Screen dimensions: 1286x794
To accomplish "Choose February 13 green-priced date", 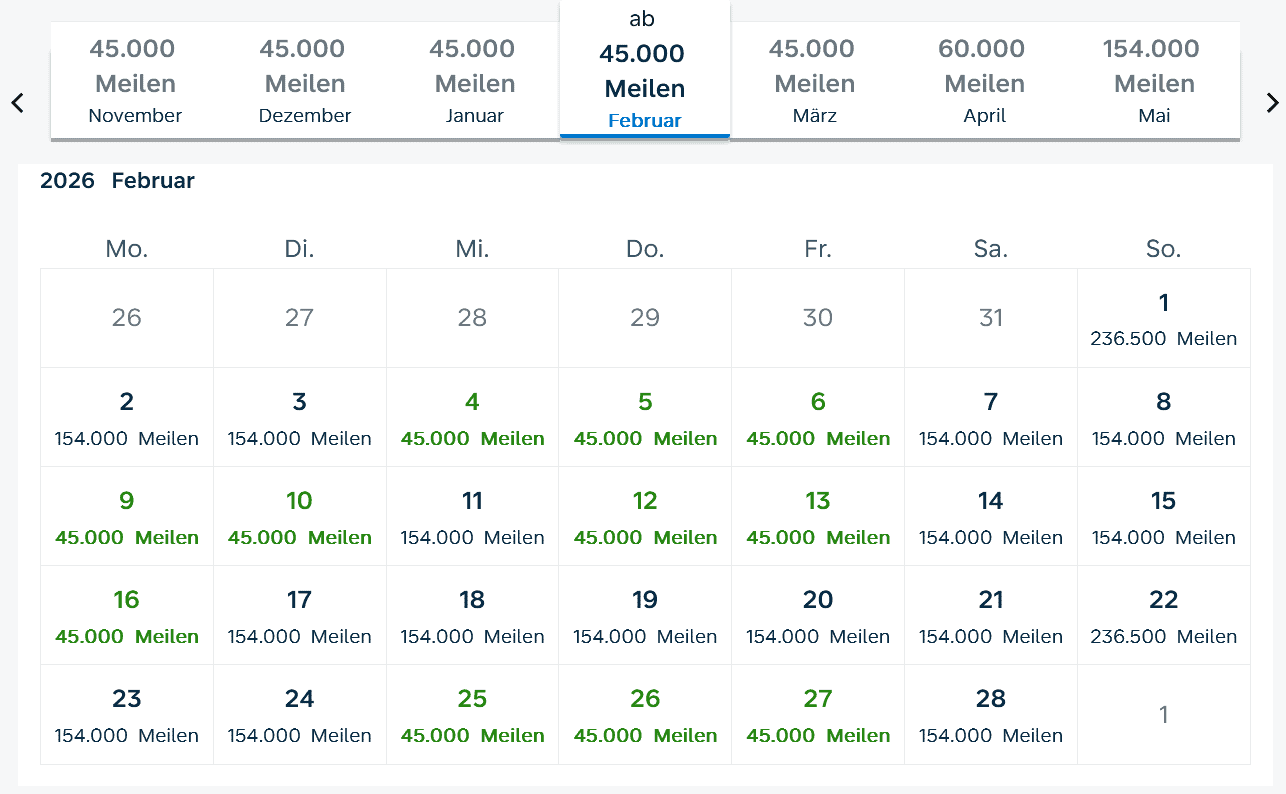I will click(817, 516).
